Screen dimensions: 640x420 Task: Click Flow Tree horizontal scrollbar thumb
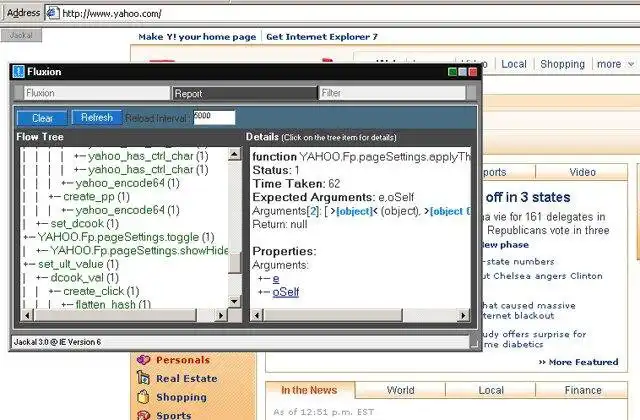pyautogui.click(x=116, y=315)
